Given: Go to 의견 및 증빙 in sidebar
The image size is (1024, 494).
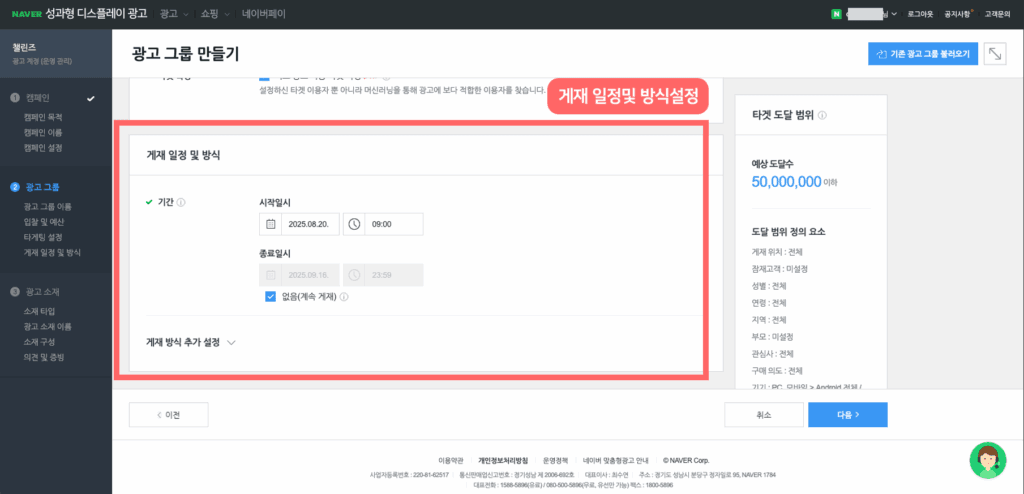Looking at the screenshot, I should click(x=43, y=357).
